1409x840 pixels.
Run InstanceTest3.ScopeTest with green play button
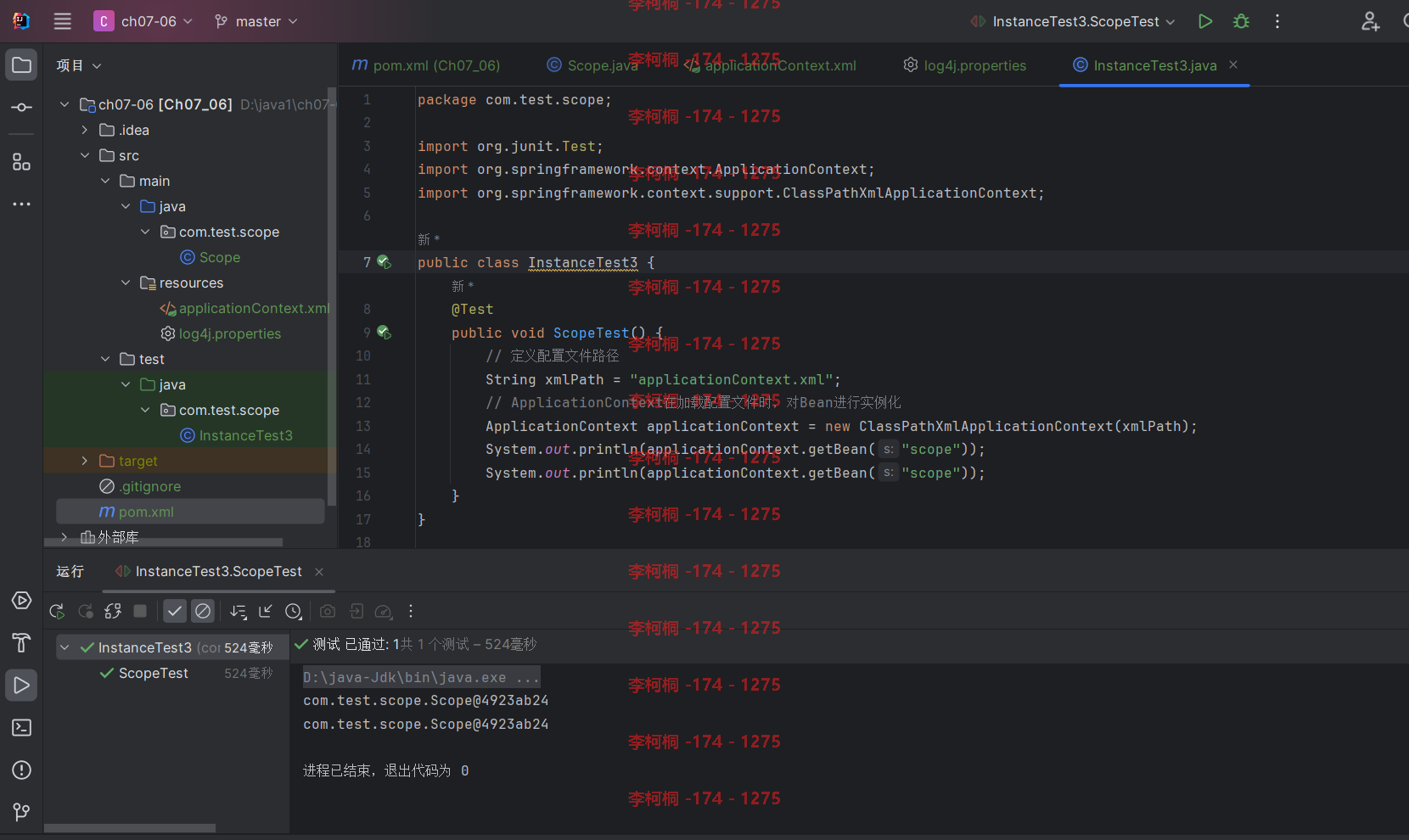1204,21
